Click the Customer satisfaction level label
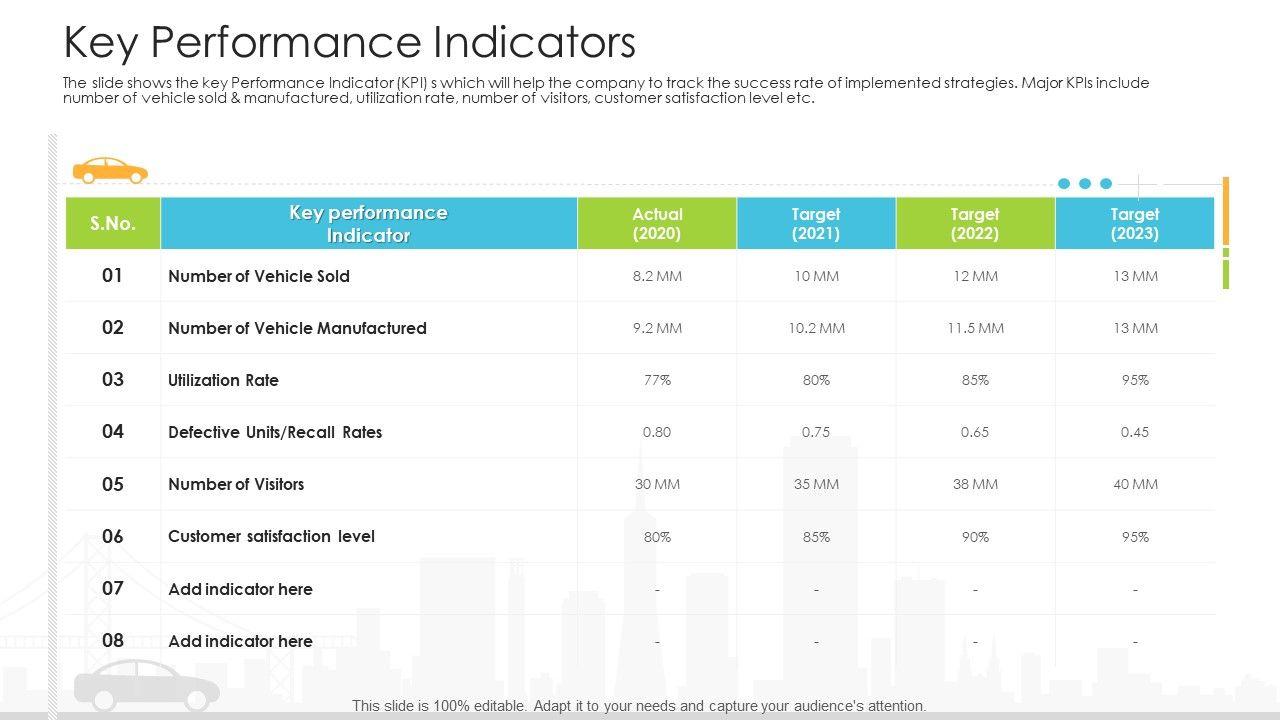The image size is (1280, 720). tap(271, 536)
